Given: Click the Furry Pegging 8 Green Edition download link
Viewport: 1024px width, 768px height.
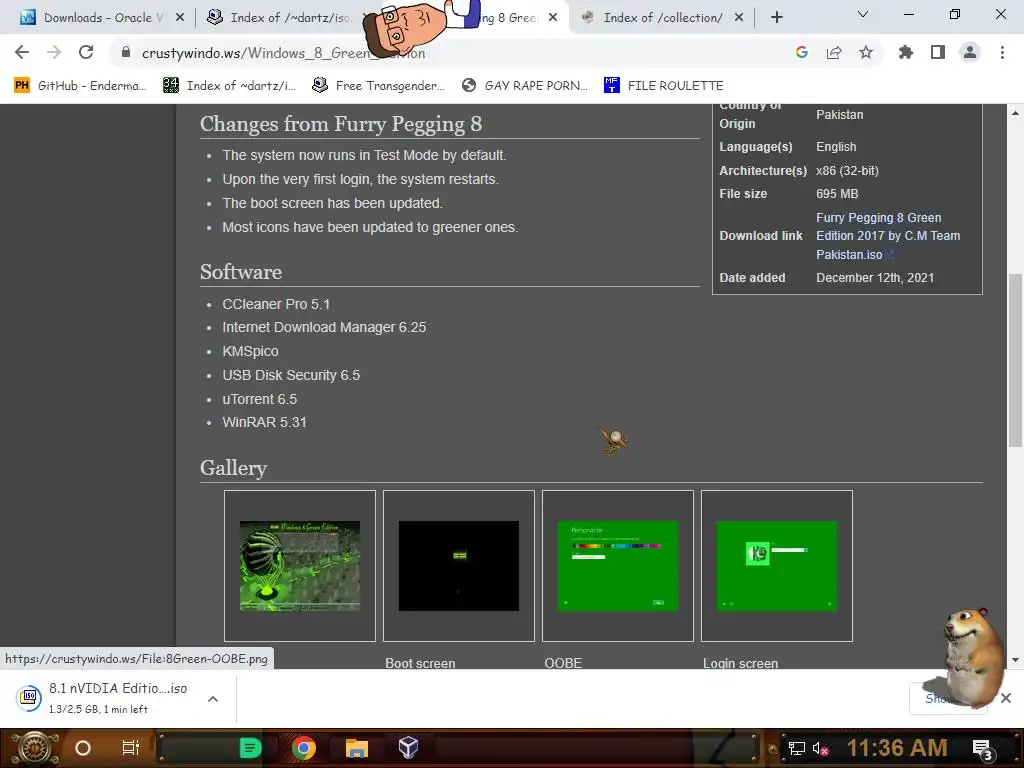Looking at the screenshot, I should point(888,236).
